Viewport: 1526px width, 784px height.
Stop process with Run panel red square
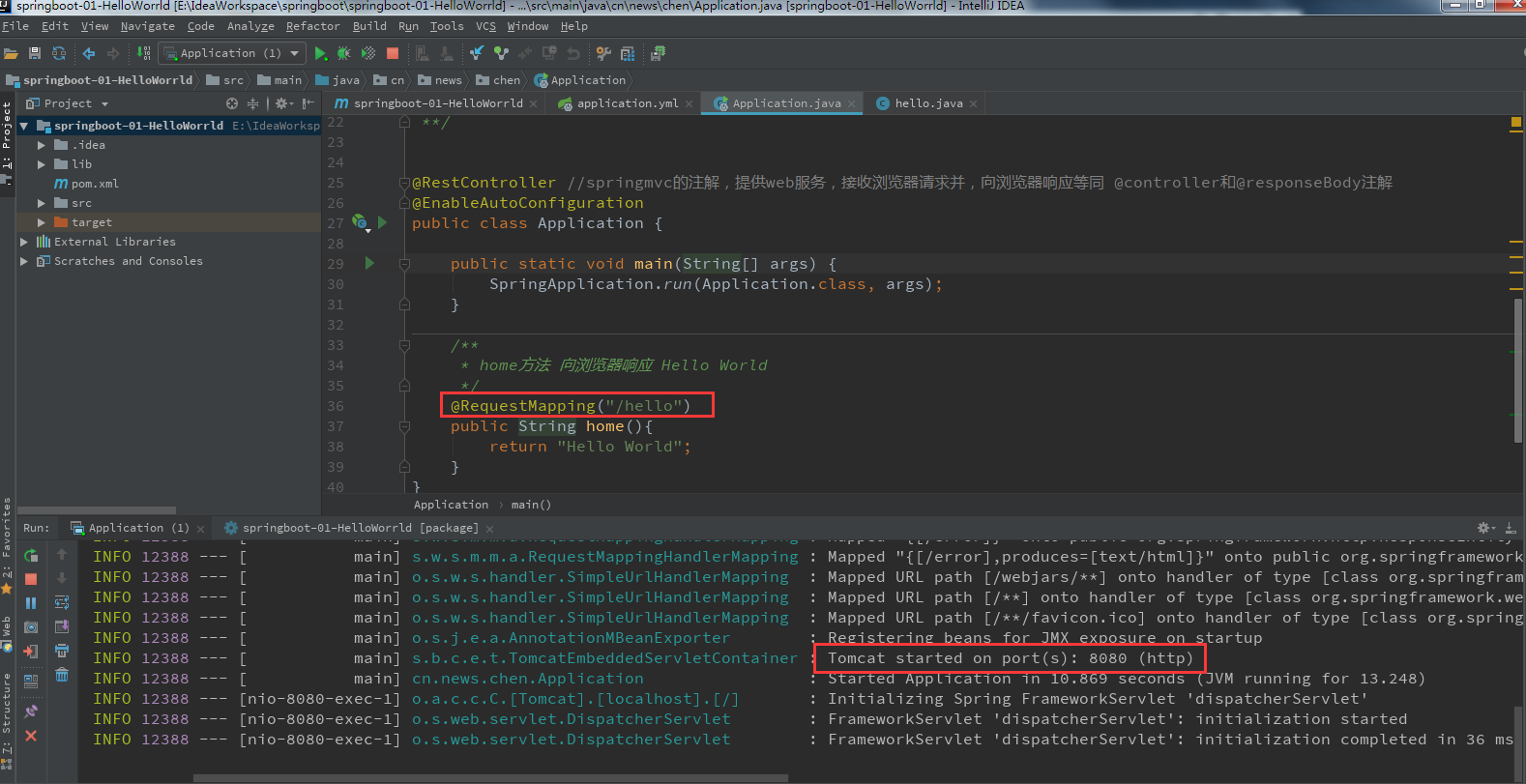31,578
